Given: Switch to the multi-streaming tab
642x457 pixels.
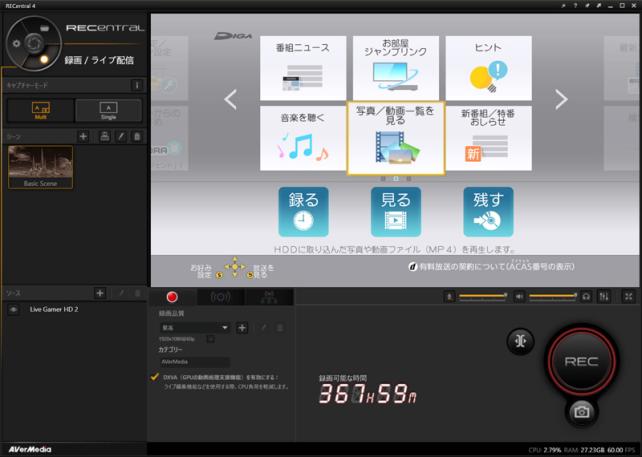Looking at the screenshot, I should point(269,297).
